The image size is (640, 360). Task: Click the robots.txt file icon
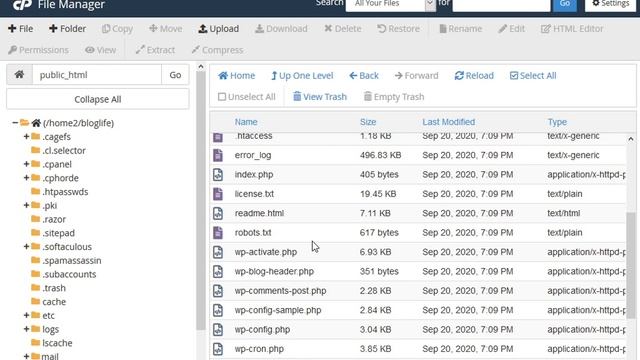[218, 233]
